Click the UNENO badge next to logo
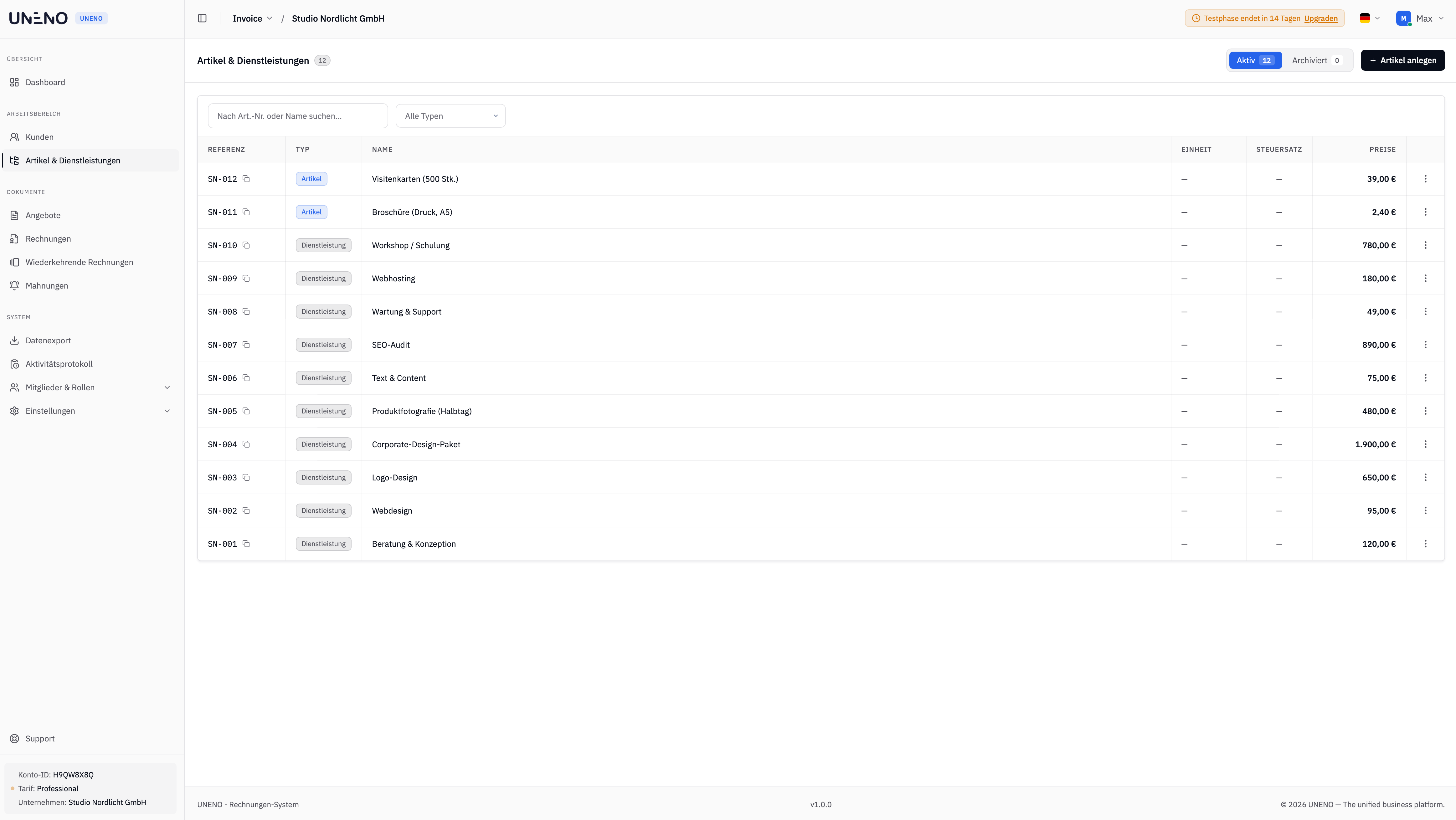1456x820 pixels. 91,18
